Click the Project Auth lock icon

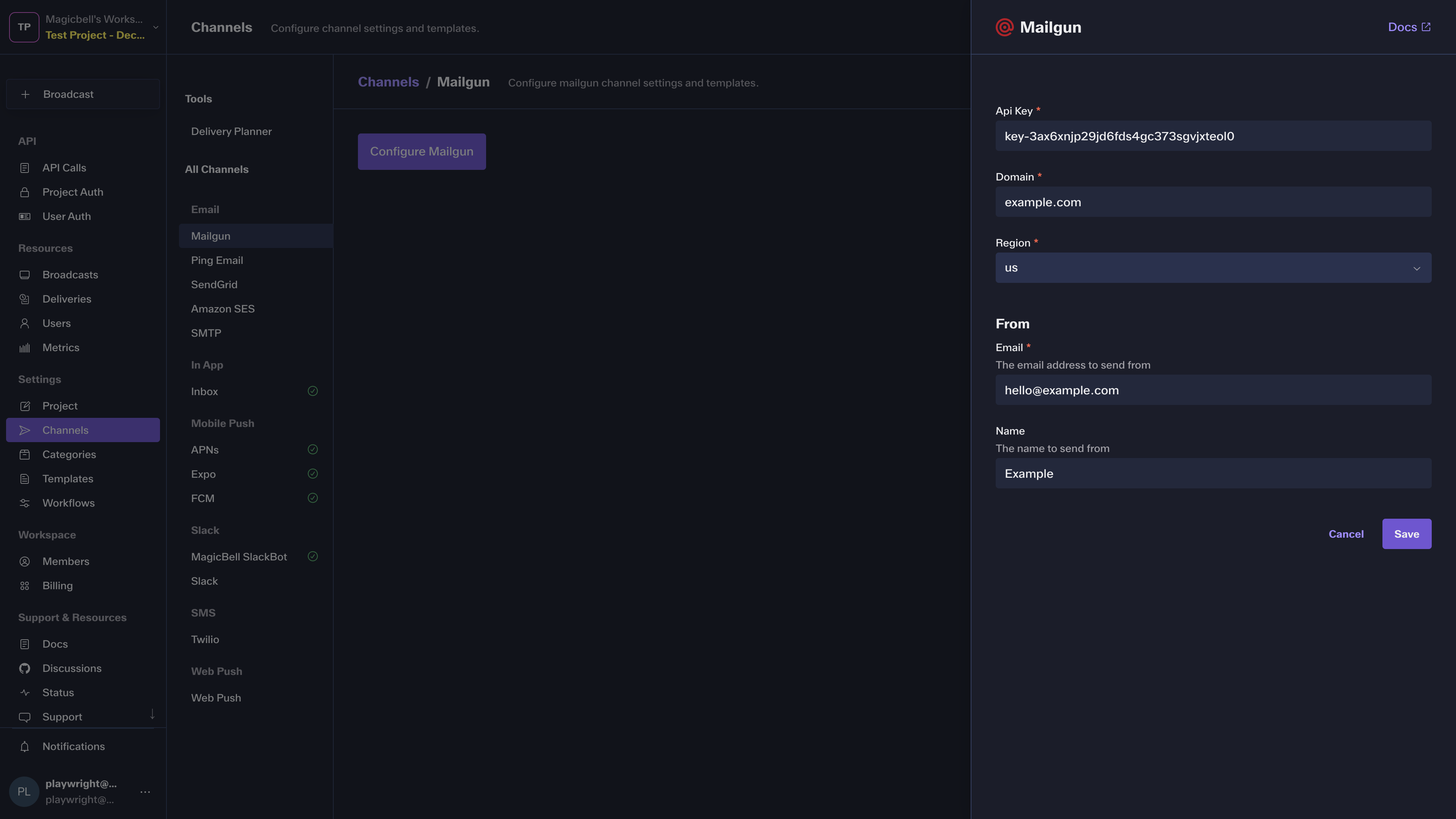tap(24, 192)
